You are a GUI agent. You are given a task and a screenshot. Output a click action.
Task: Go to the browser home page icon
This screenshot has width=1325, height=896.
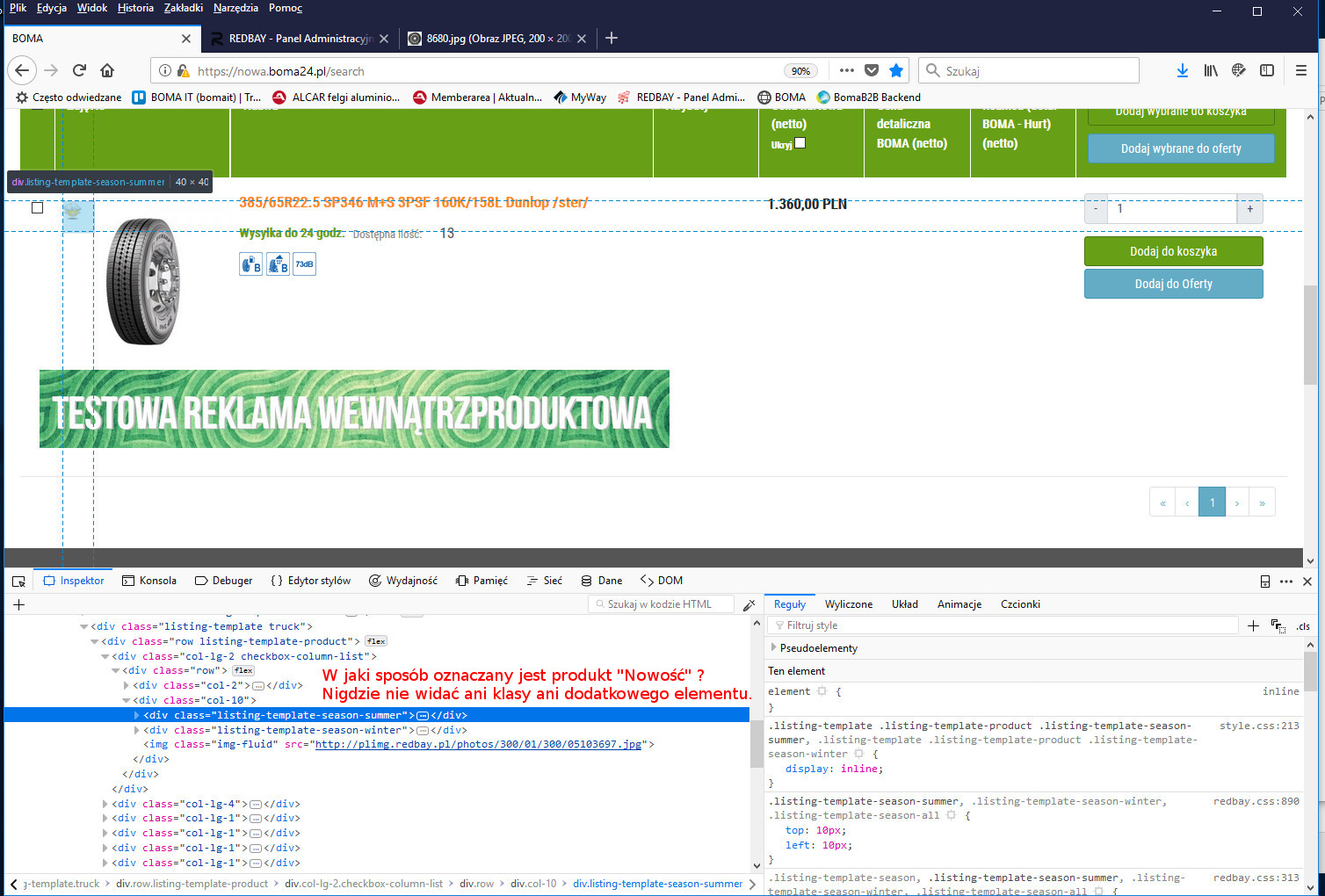[x=107, y=70]
